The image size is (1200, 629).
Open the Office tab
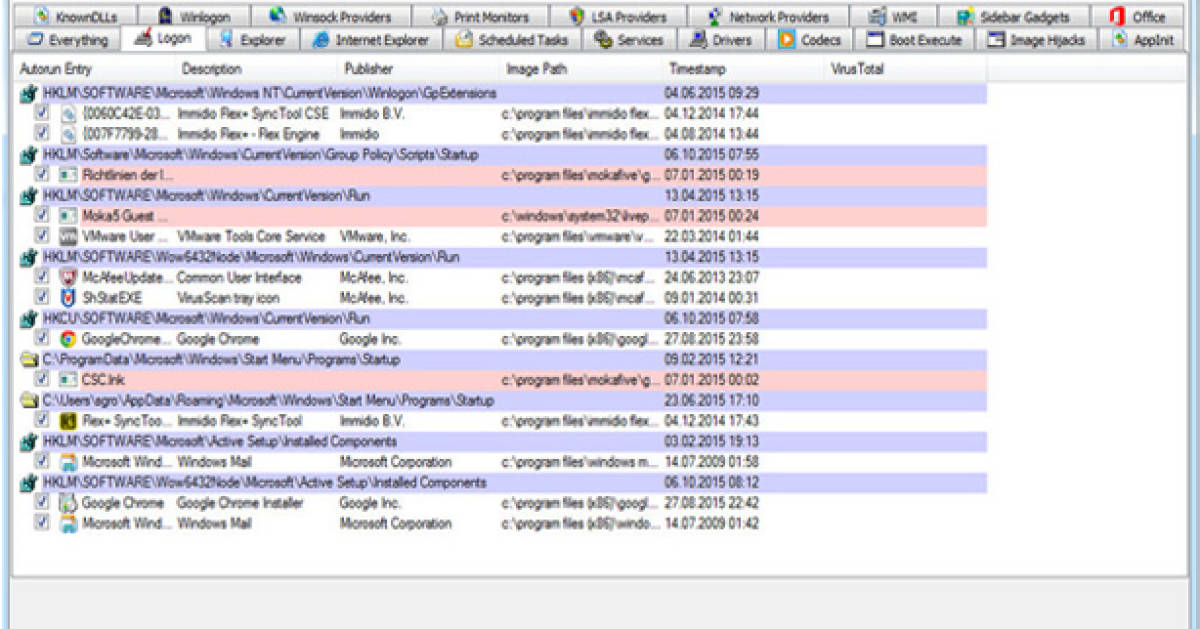click(x=1138, y=17)
